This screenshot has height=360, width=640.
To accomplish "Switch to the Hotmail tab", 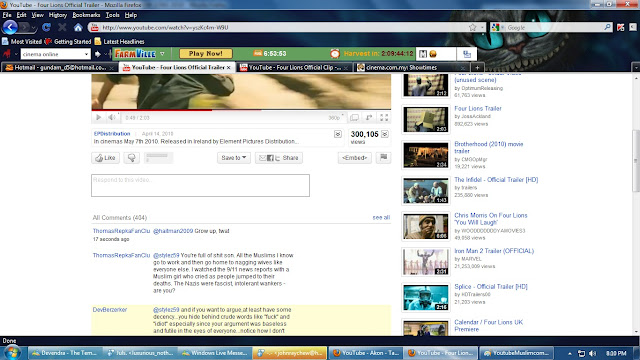I will pos(60,67).
